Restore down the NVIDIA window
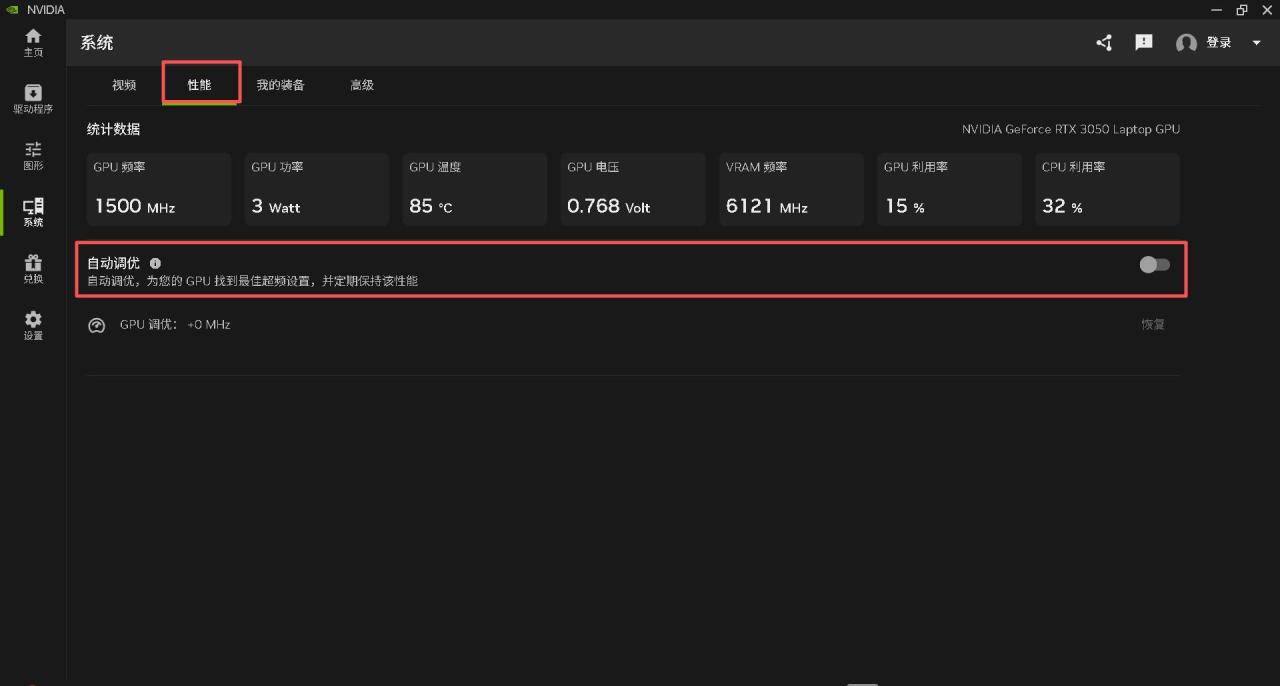This screenshot has width=1280, height=686. (1242, 10)
